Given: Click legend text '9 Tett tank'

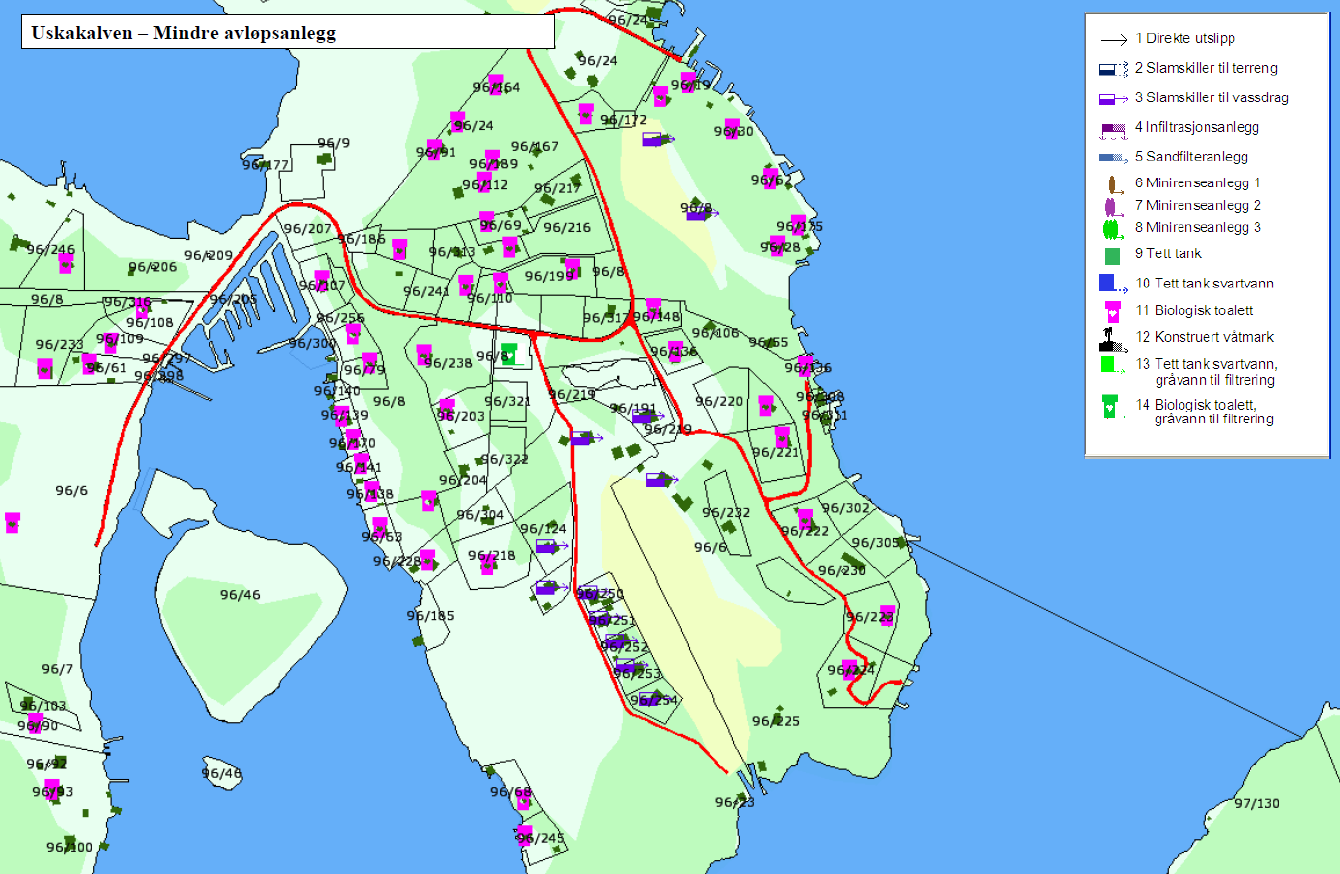Looking at the screenshot, I should [x=1168, y=254].
